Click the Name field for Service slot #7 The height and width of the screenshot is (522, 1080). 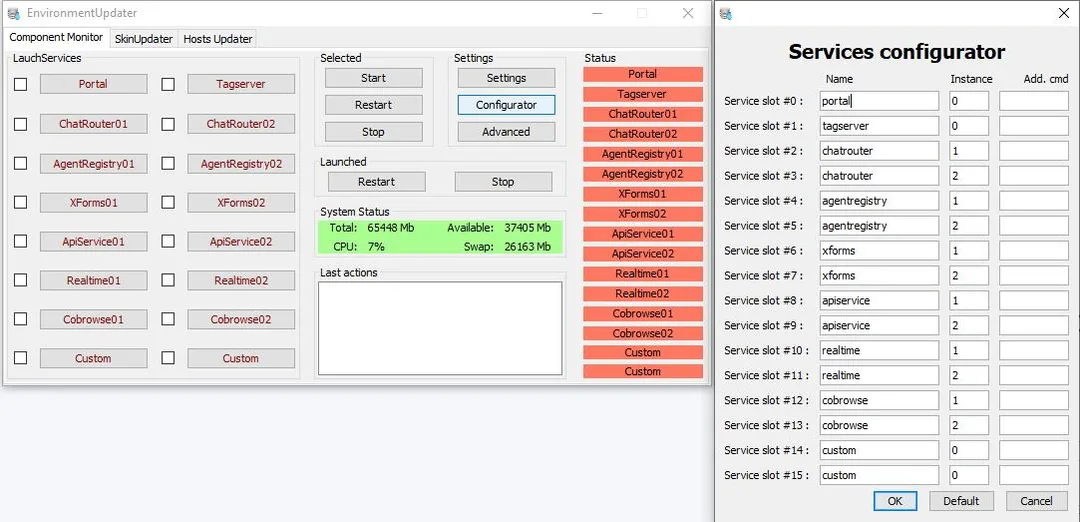[x=880, y=275]
